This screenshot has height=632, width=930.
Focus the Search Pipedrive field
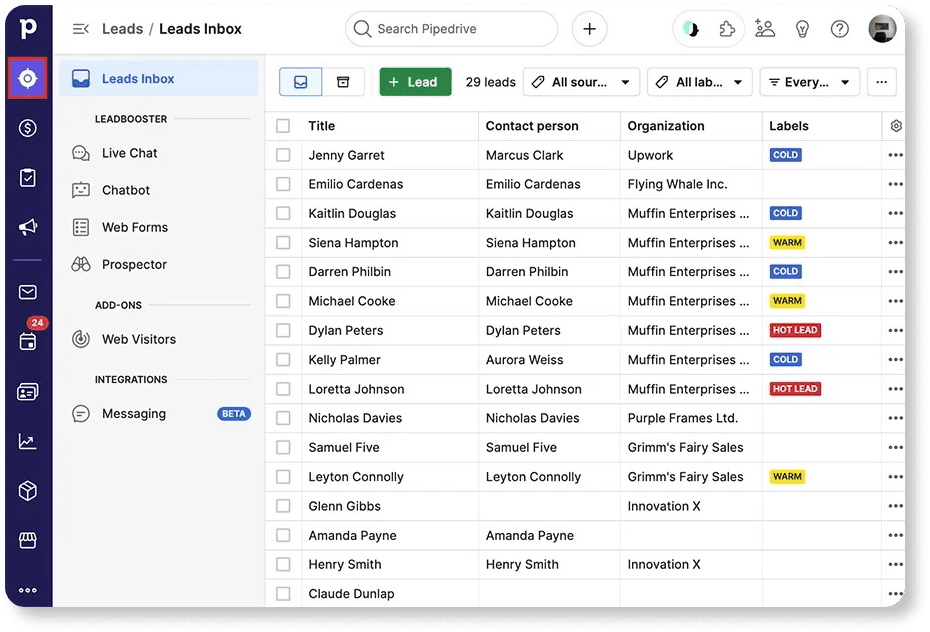pos(451,28)
